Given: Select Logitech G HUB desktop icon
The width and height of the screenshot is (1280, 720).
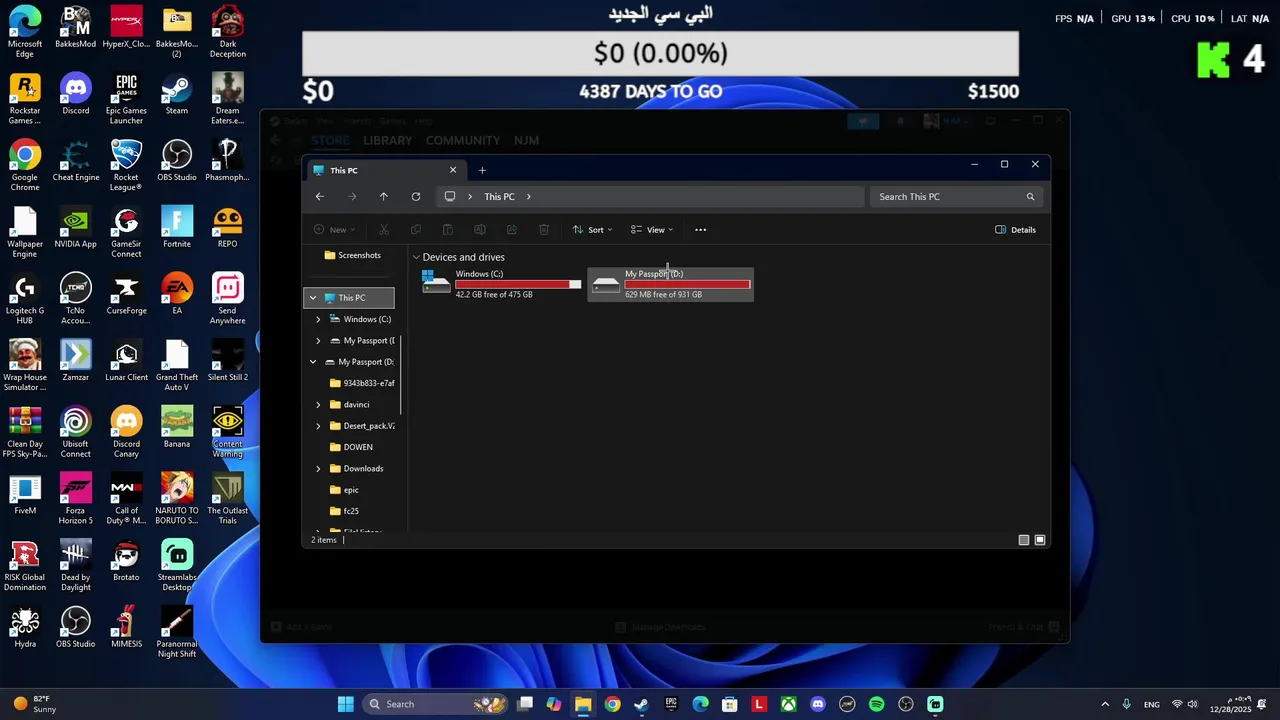Looking at the screenshot, I should [x=25, y=298].
